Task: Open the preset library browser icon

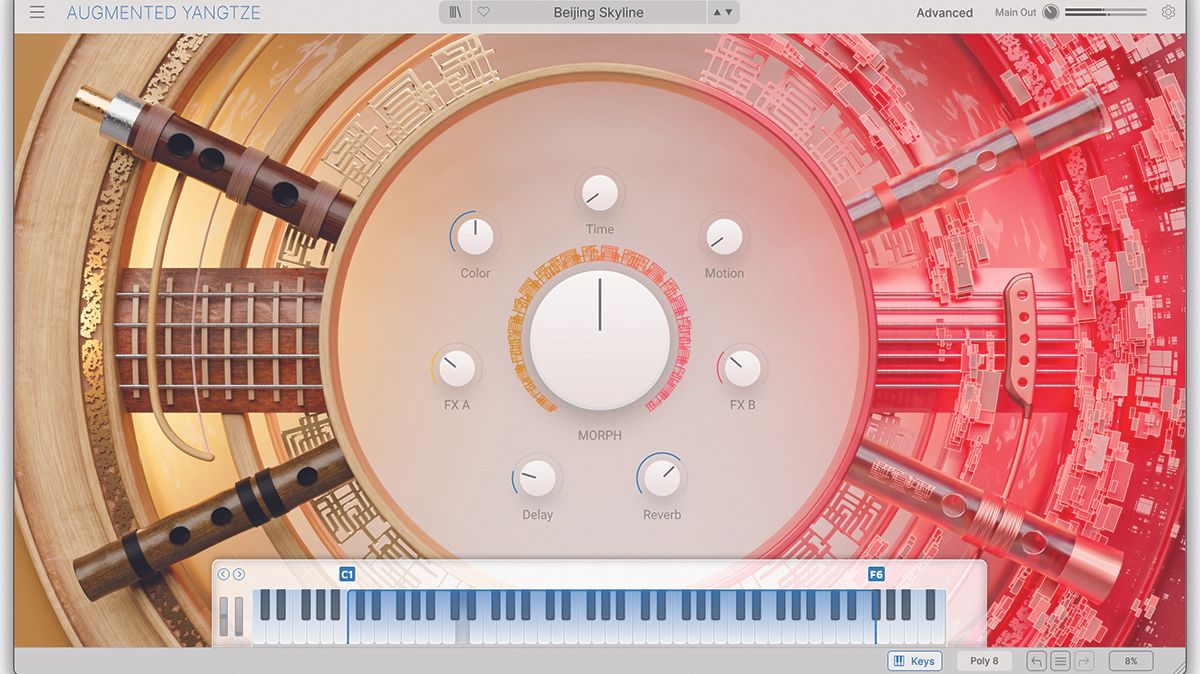Action: [456, 13]
